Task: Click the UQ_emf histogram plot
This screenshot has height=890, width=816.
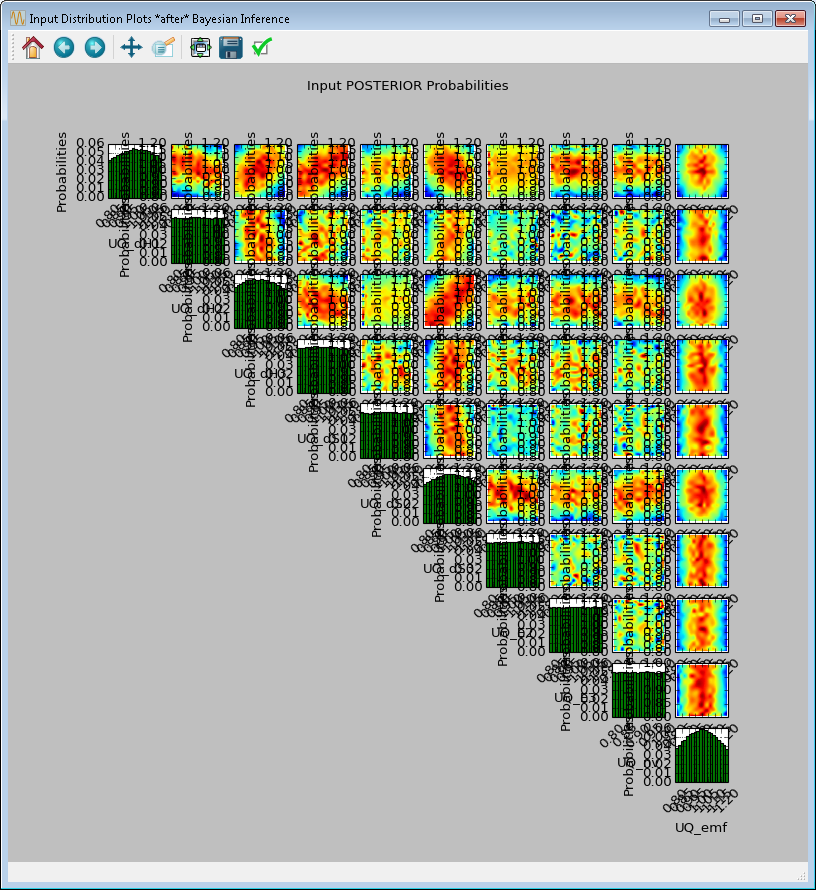Action: (701, 755)
